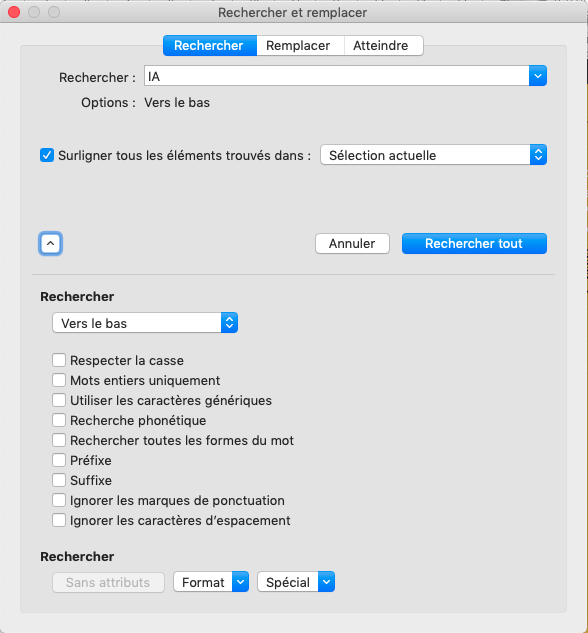Image resolution: width=588 pixels, height=633 pixels.
Task: Enable the Préfixe checkbox
Action: pyautogui.click(x=59, y=460)
